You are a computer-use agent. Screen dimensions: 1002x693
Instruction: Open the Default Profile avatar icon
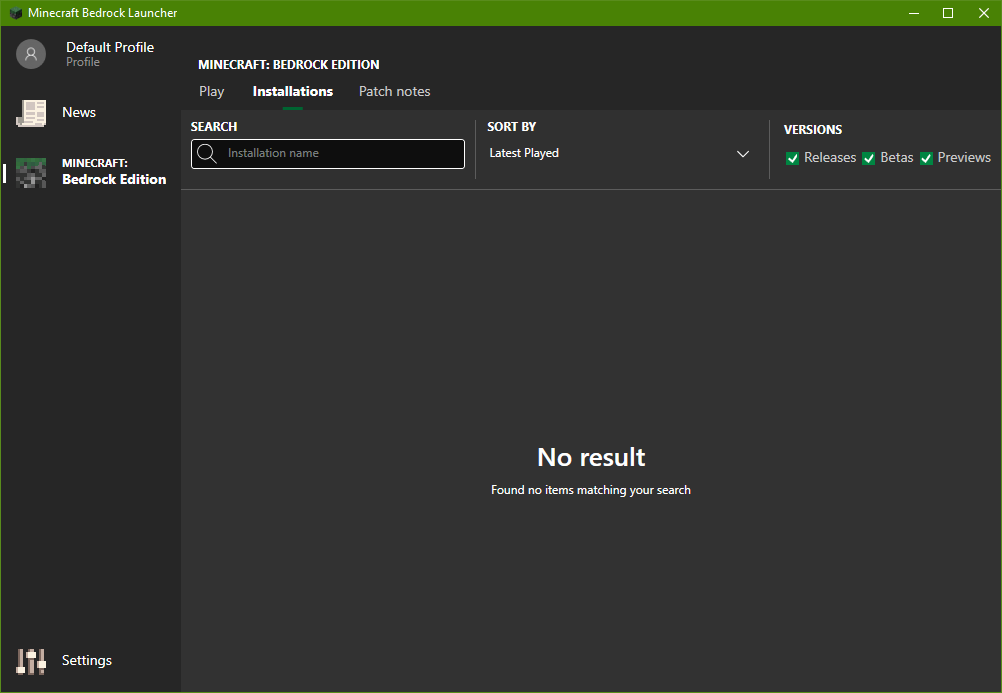(x=31, y=54)
